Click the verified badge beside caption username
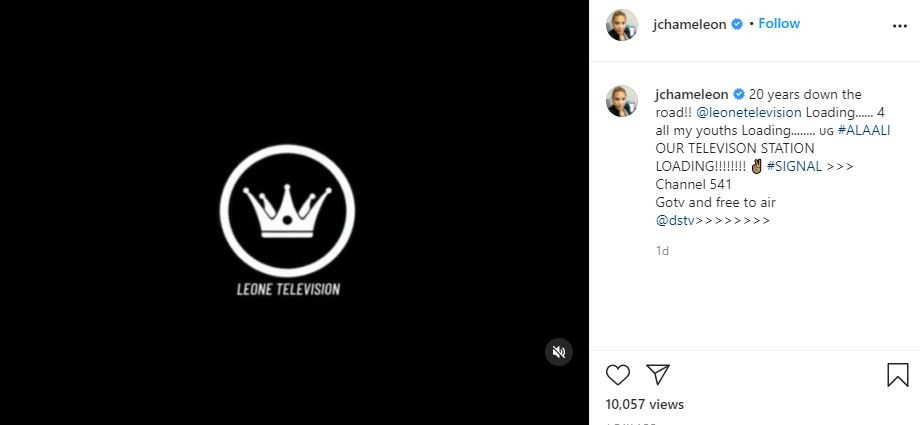The image size is (920, 425). tap(739, 94)
